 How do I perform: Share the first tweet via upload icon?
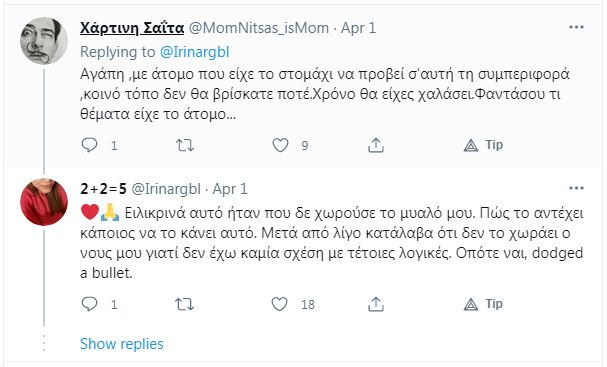[376, 145]
